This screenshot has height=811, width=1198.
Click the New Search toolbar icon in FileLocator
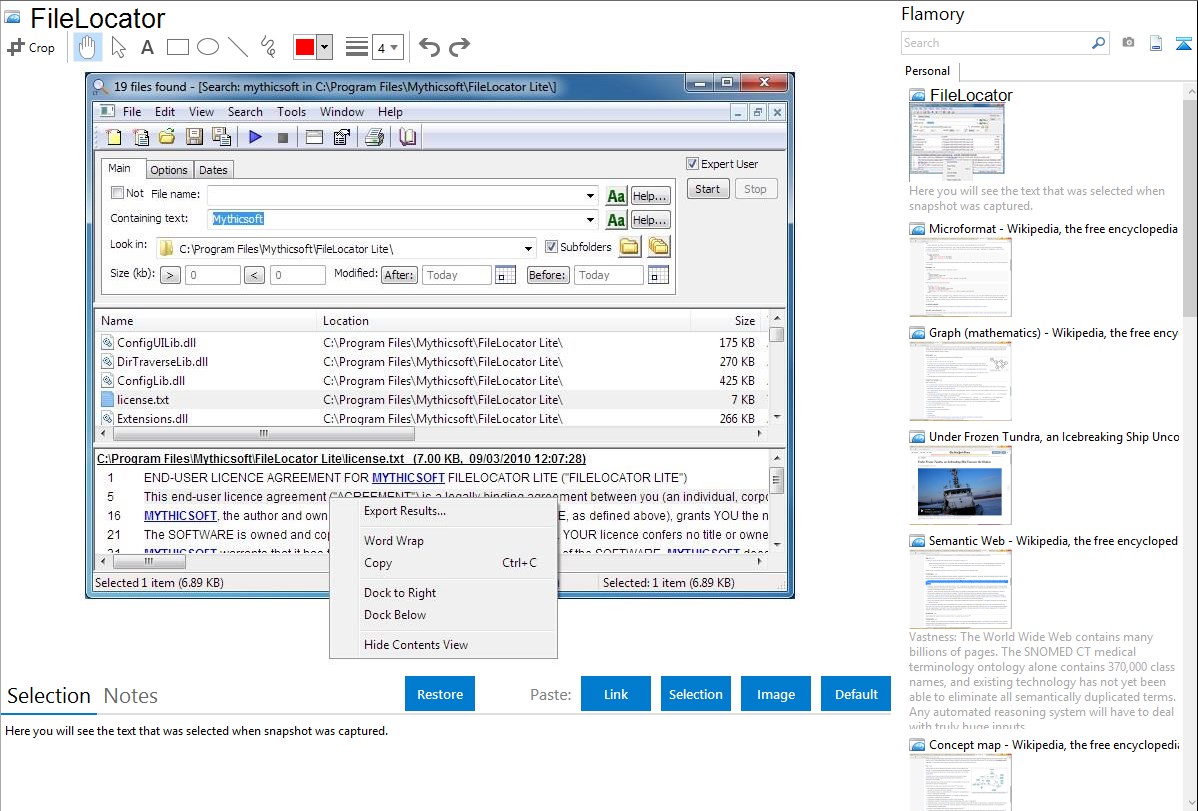click(114, 138)
